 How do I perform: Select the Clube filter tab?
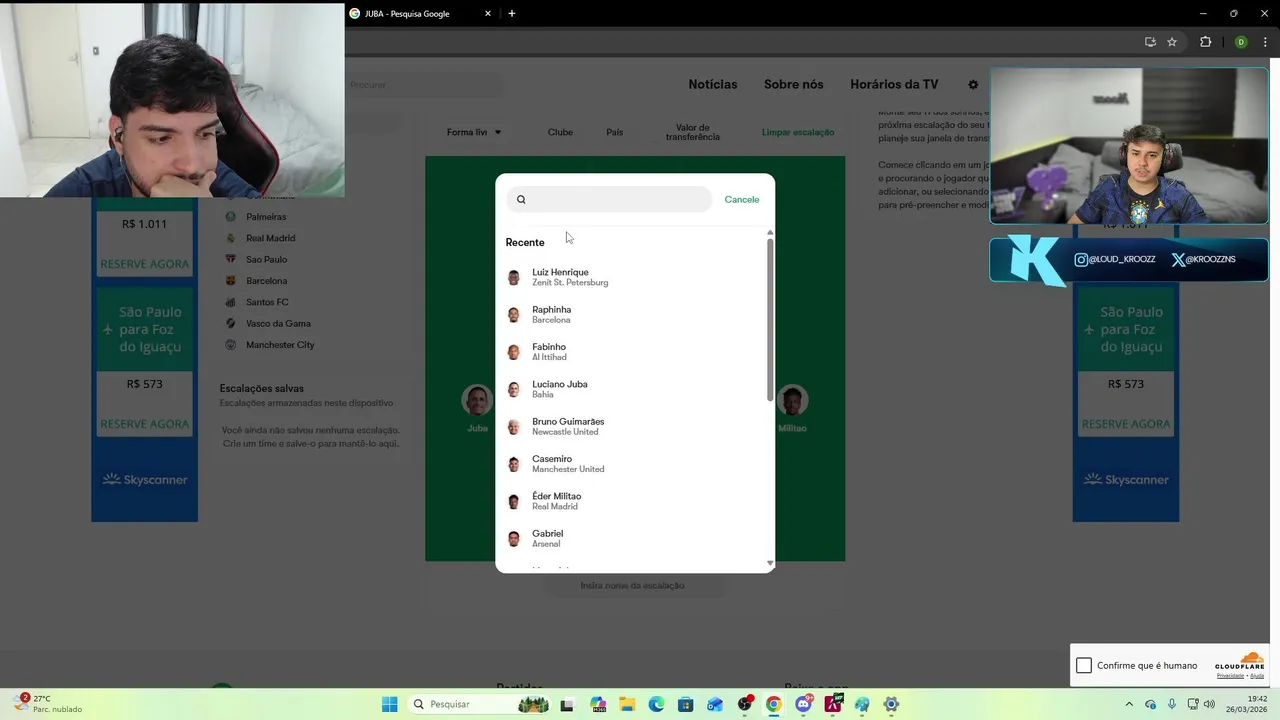560,132
